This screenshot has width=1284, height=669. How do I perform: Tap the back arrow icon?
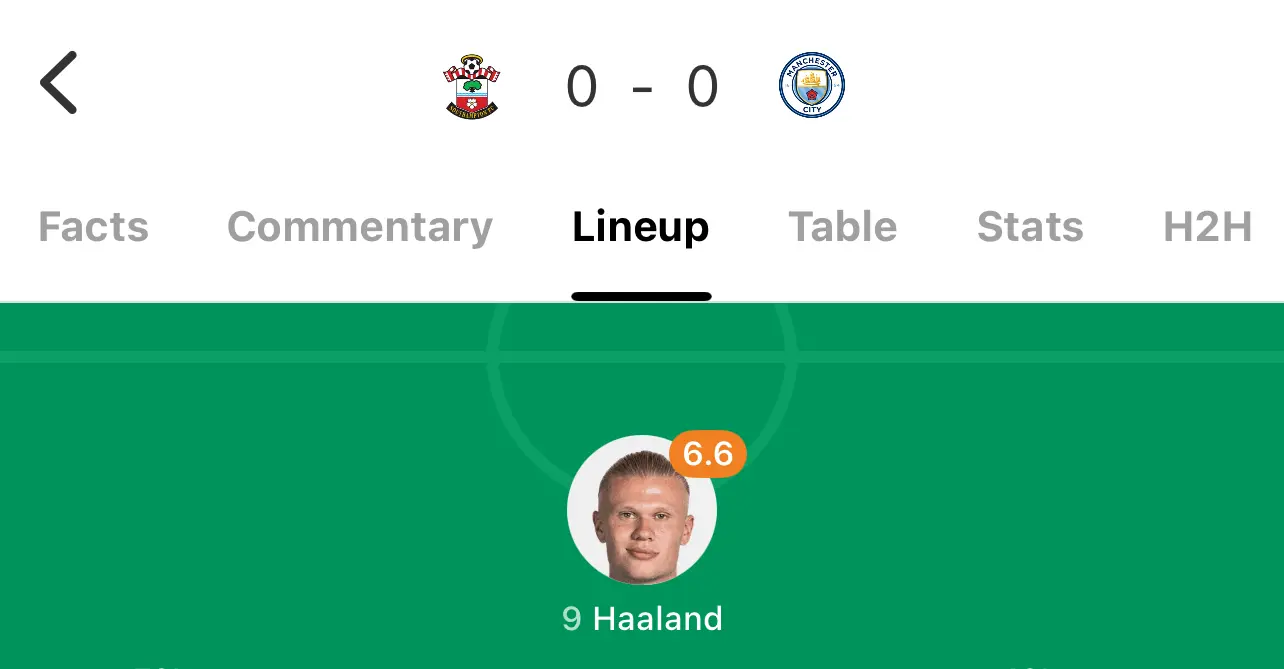(x=58, y=82)
